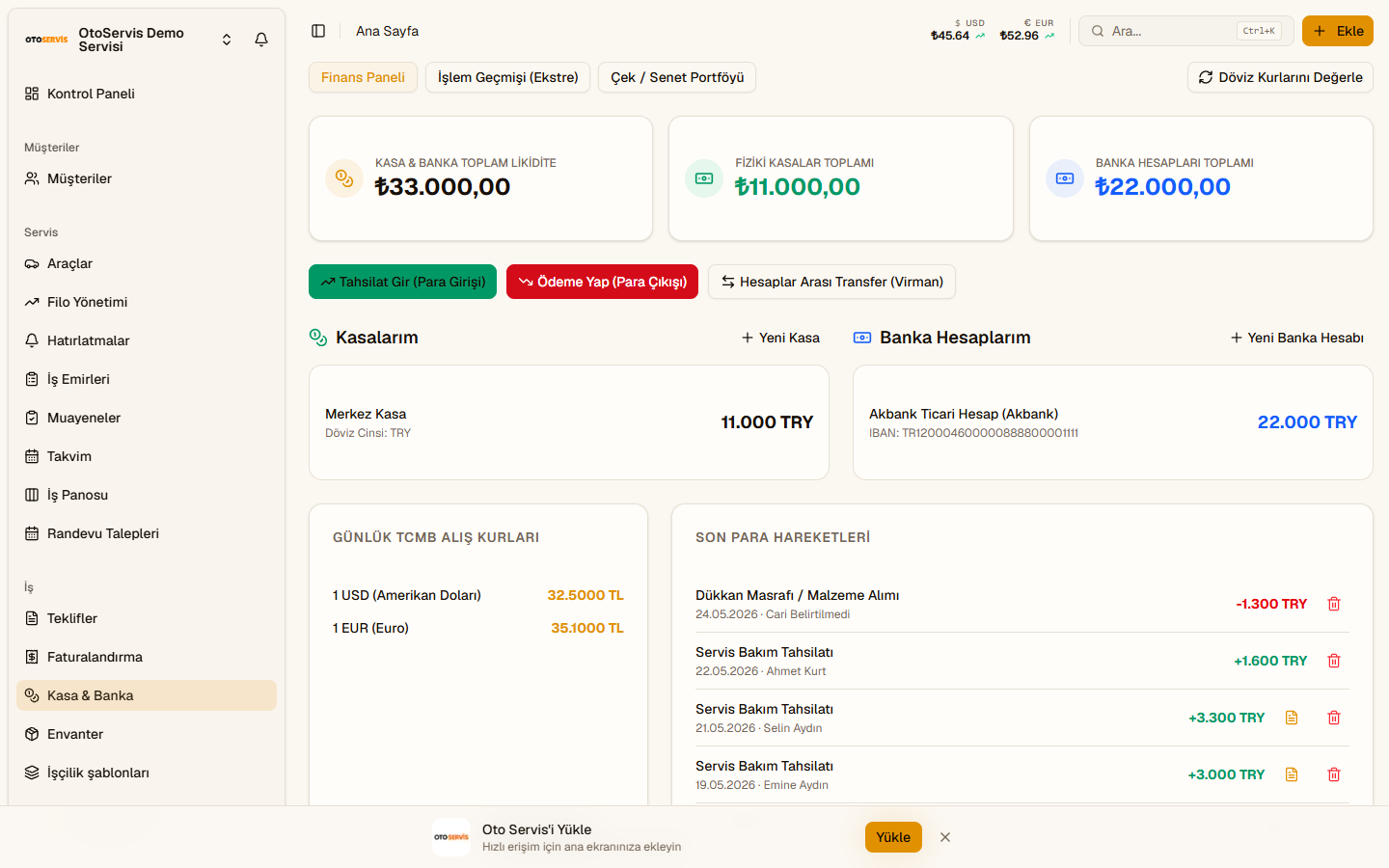Open the Merkez Kasa card
The height and width of the screenshot is (868, 1389).
tap(569, 422)
